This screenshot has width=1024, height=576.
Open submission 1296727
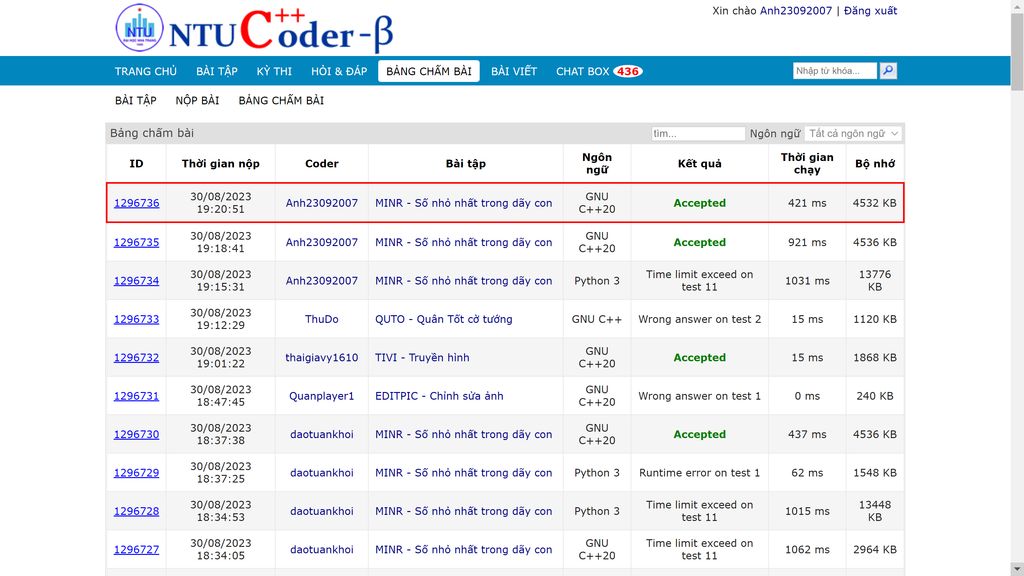pyautogui.click(x=136, y=550)
